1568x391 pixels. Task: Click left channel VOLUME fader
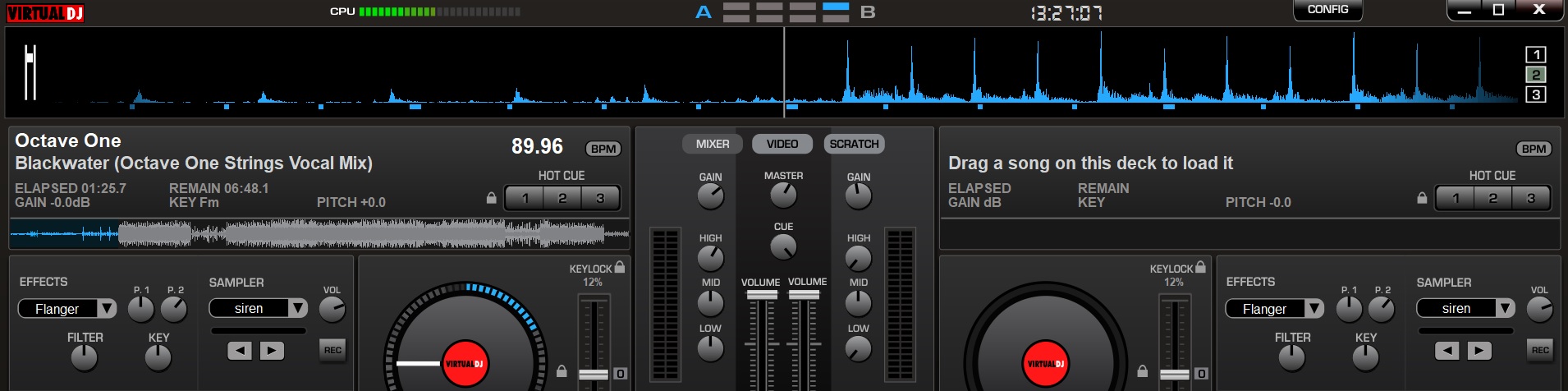coord(762,294)
